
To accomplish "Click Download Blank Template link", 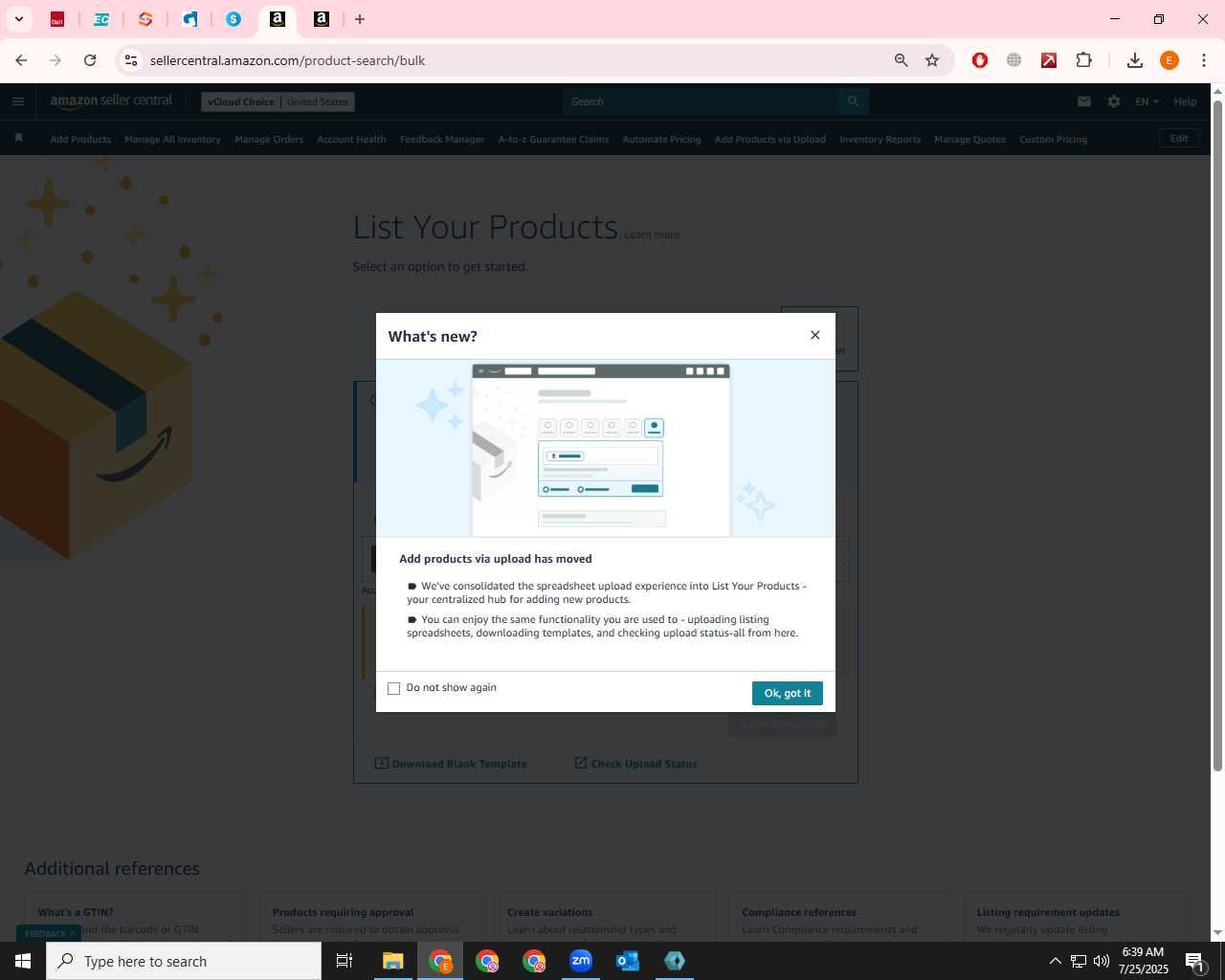I will point(450,764).
